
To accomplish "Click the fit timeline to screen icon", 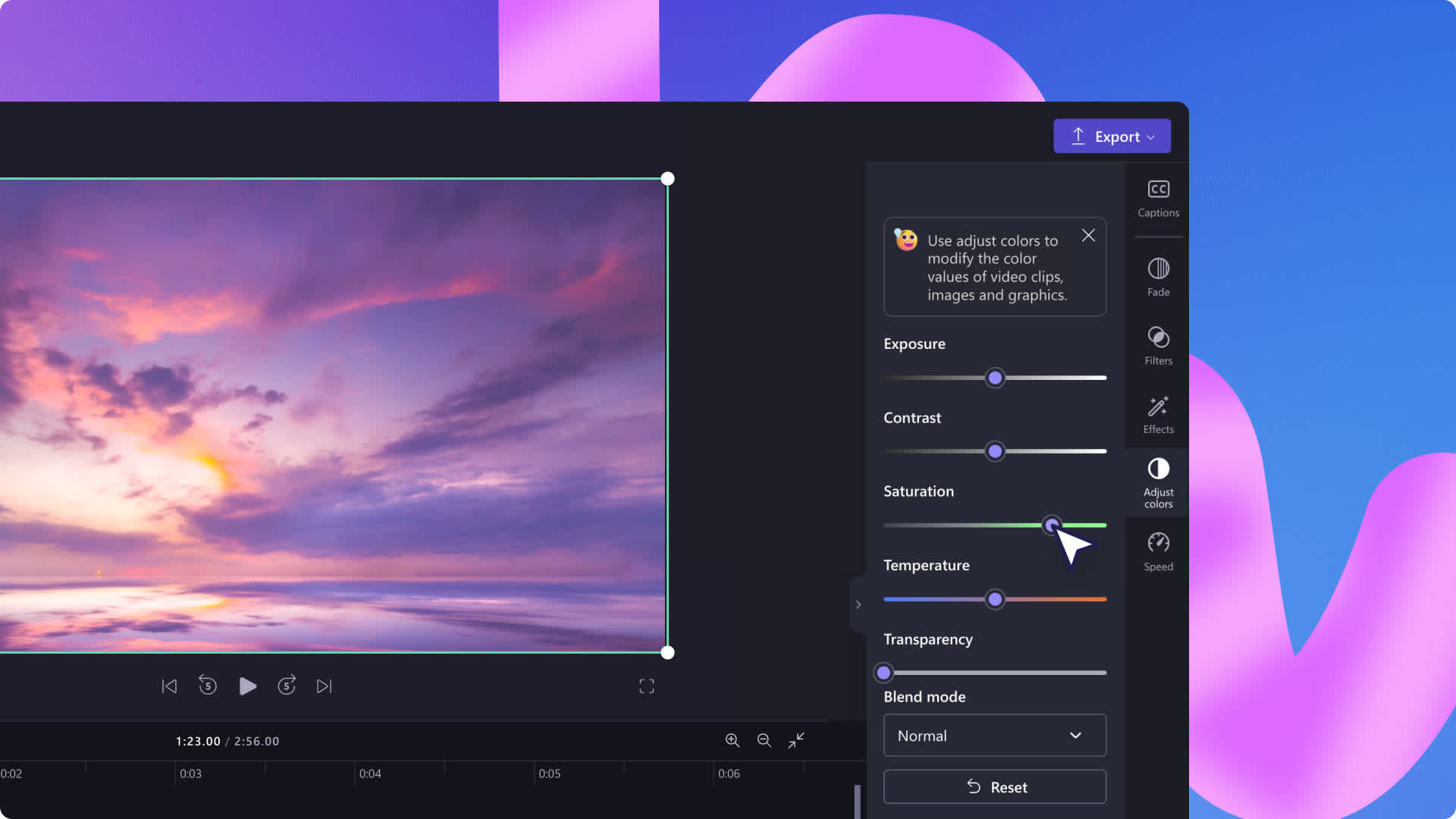I will 798,740.
